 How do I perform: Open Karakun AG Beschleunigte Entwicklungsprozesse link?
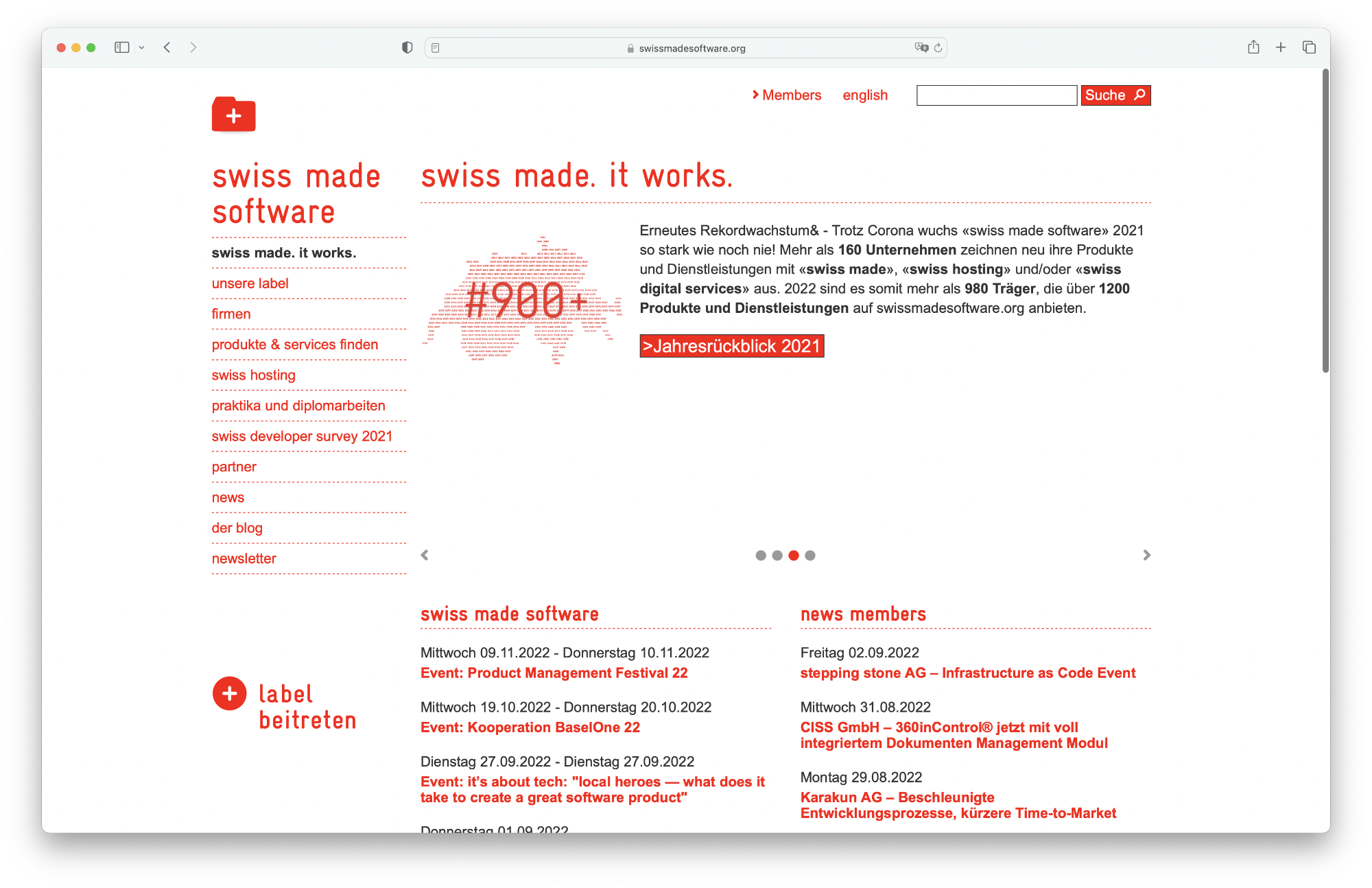(x=958, y=805)
